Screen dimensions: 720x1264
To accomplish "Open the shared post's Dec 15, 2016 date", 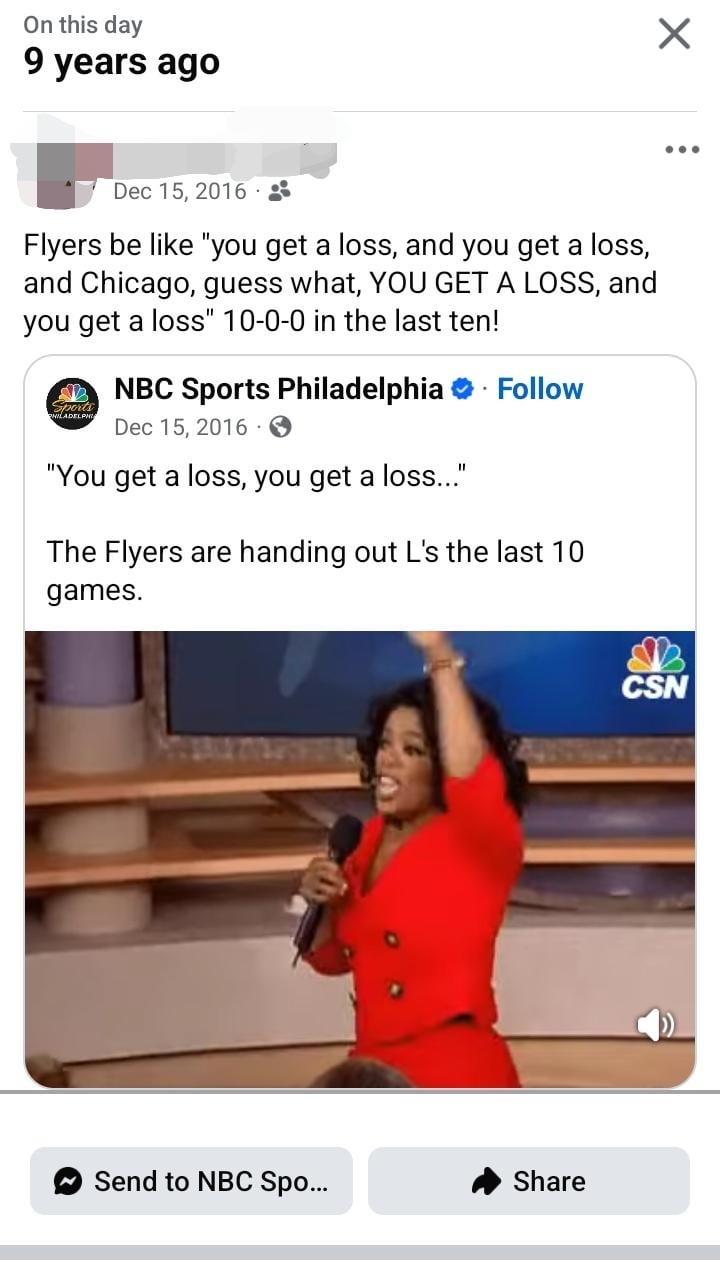I will click(181, 427).
